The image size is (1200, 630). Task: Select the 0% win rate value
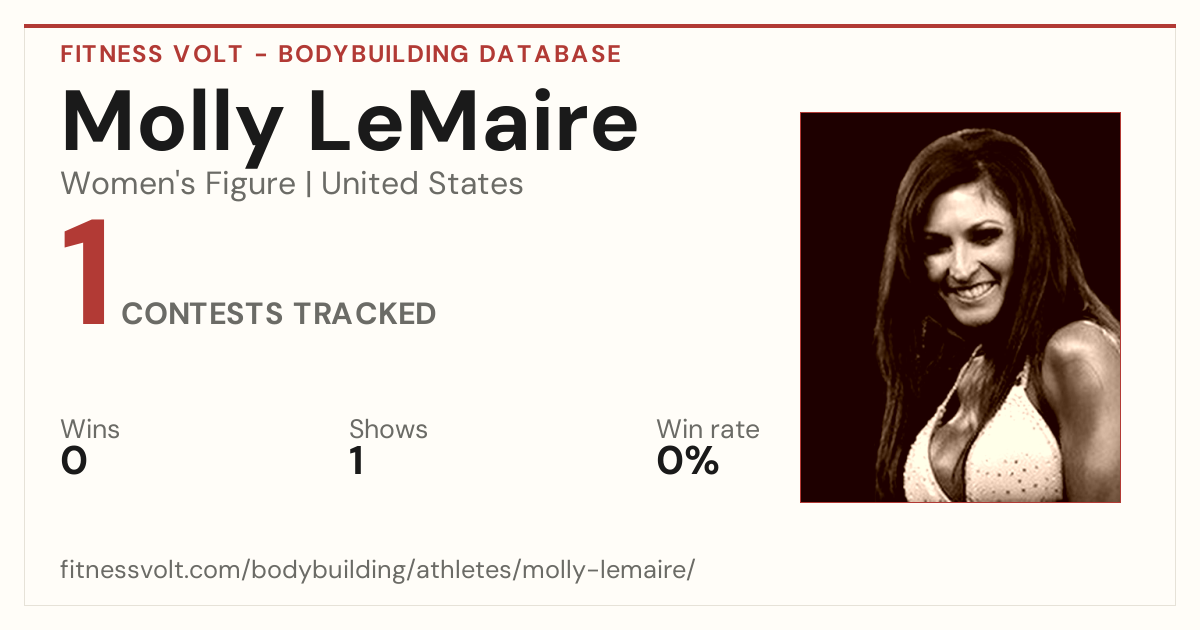tap(688, 461)
